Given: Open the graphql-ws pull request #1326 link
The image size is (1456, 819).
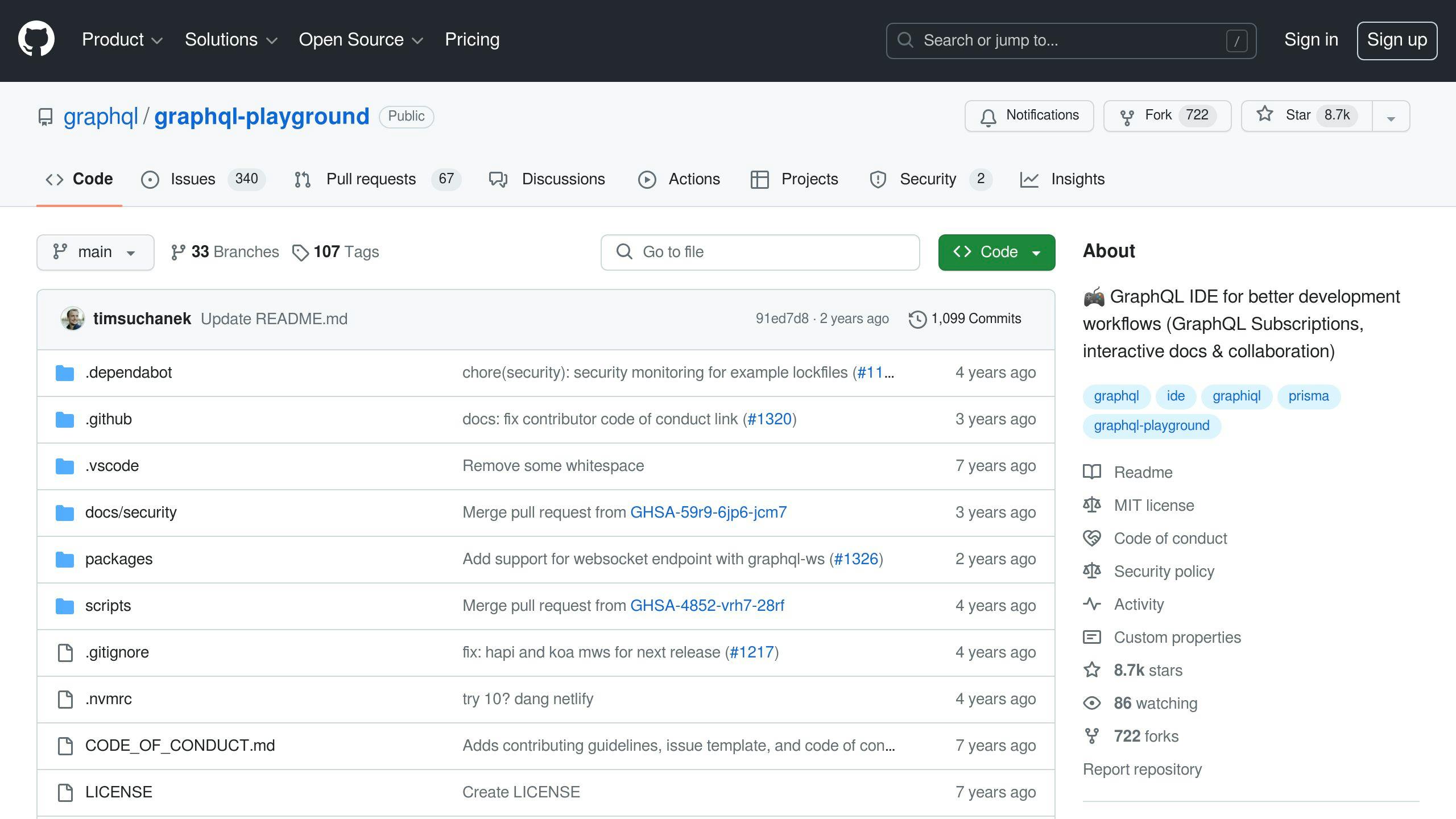Looking at the screenshot, I should [x=856, y=559].
